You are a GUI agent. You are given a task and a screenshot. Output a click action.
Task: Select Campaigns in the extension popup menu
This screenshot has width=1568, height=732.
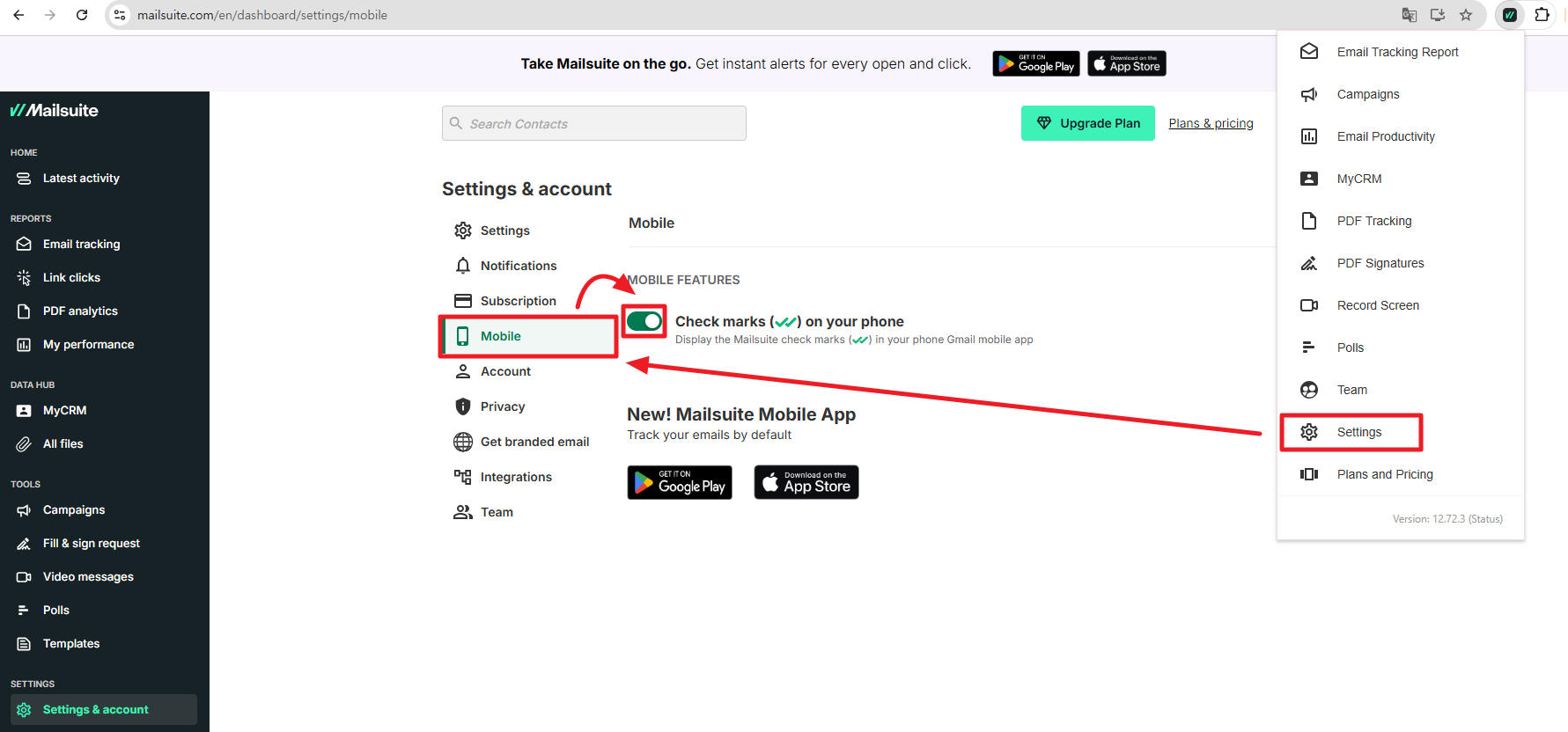tap(1400, 94)
